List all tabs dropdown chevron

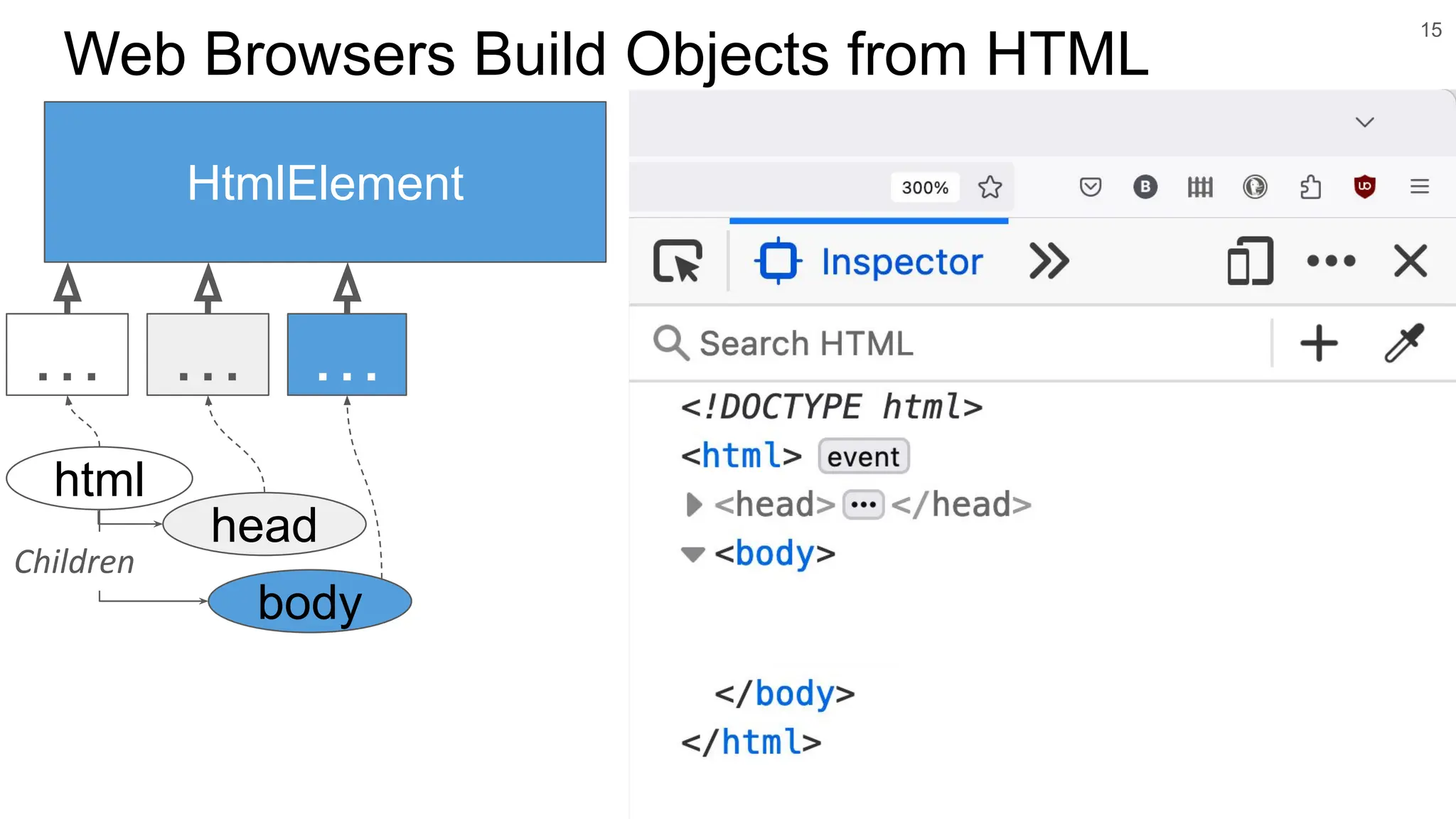pyautogui.click(x=1364, y=122)
